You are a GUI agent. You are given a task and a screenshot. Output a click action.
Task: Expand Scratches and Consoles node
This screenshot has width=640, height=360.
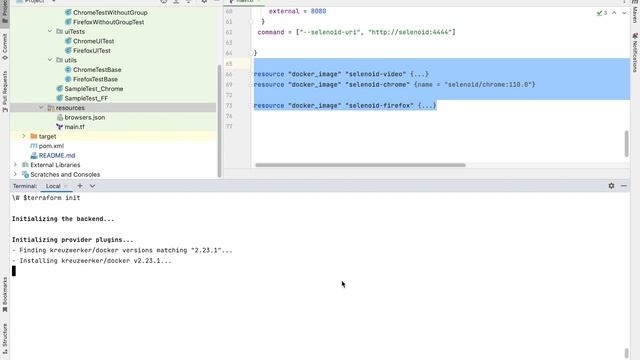16,174
